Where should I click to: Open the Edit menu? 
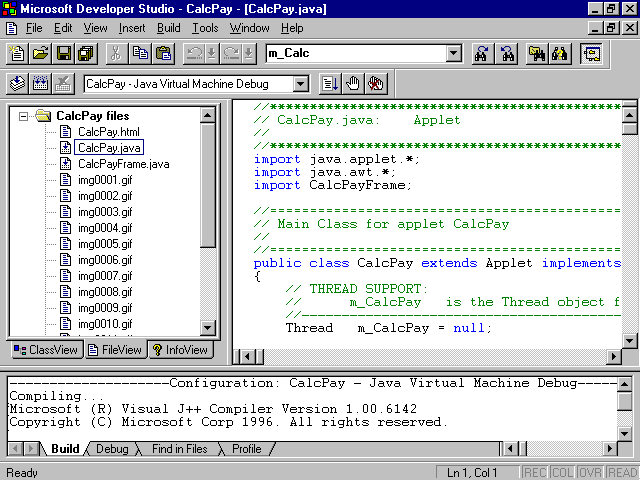63,28
